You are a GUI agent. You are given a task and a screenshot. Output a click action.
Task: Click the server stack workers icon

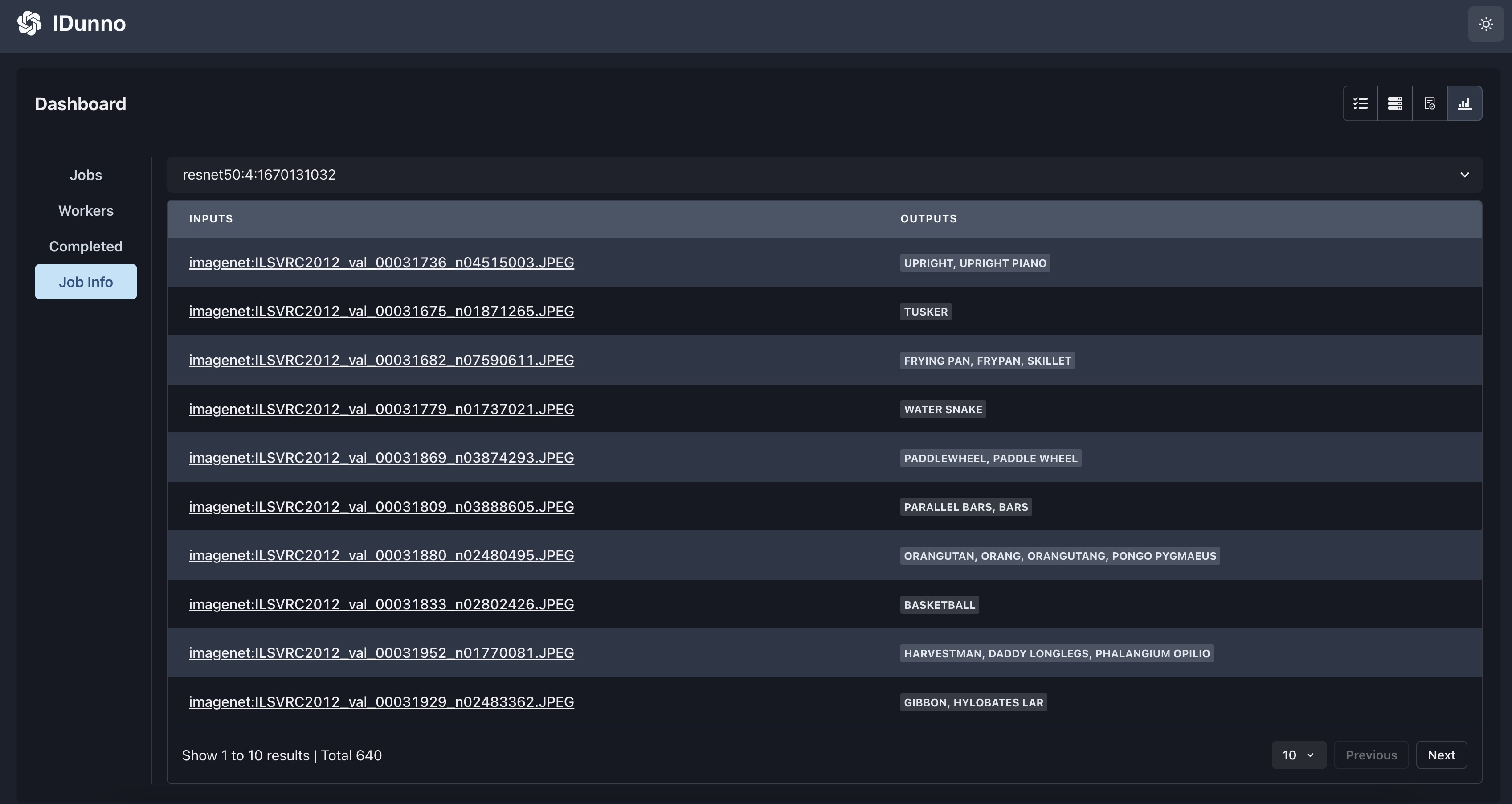click(x=1395, y=103)
